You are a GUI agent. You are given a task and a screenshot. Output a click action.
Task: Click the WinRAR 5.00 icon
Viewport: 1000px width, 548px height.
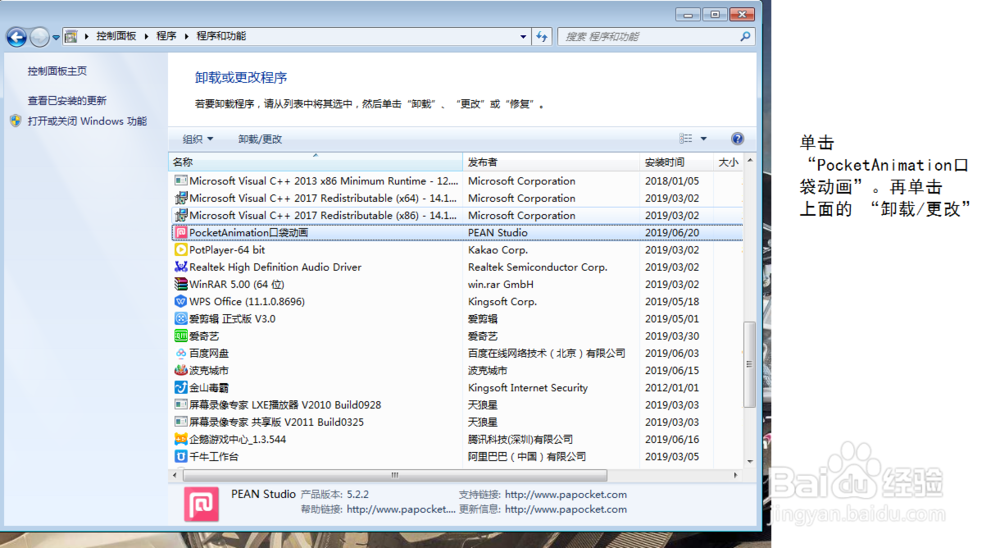tap(181, 285)
